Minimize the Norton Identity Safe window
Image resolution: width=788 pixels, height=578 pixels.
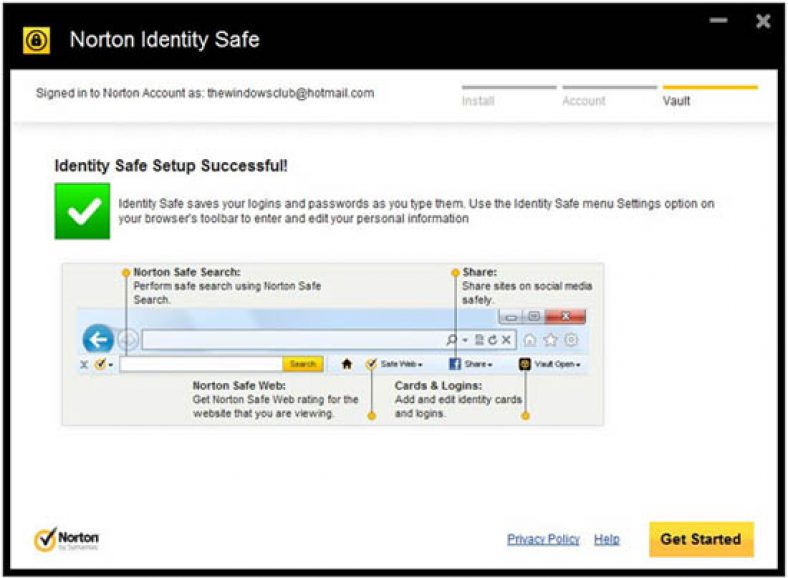719,21
